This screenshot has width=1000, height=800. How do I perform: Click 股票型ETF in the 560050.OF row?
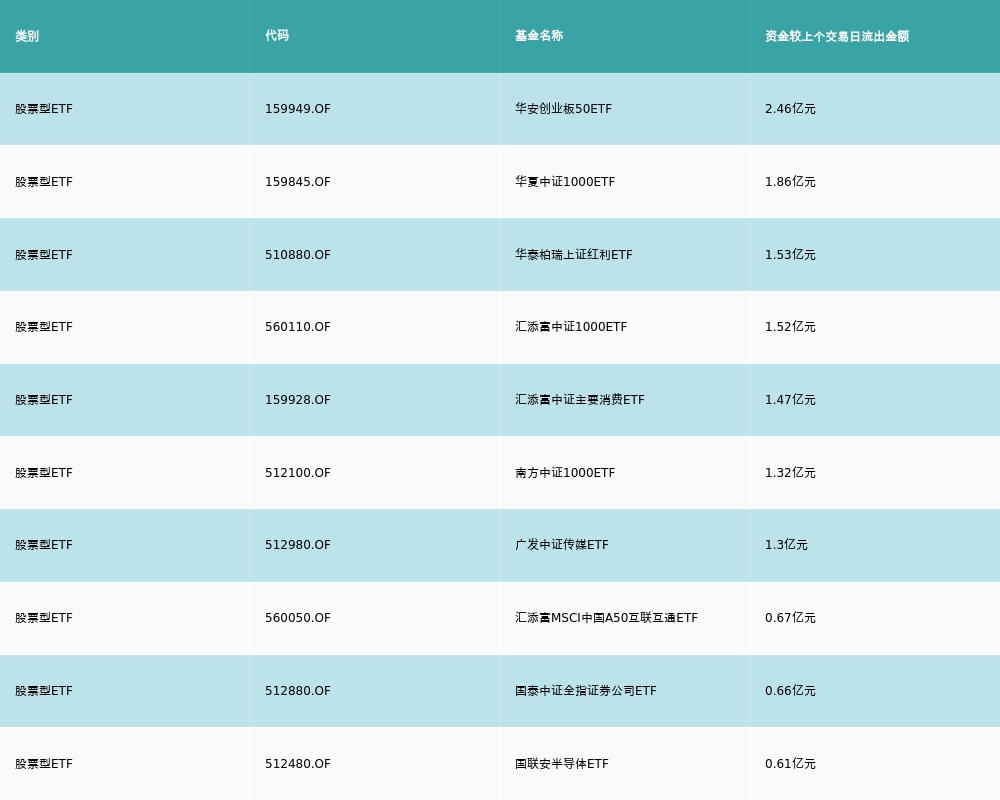tap(44, 618)
